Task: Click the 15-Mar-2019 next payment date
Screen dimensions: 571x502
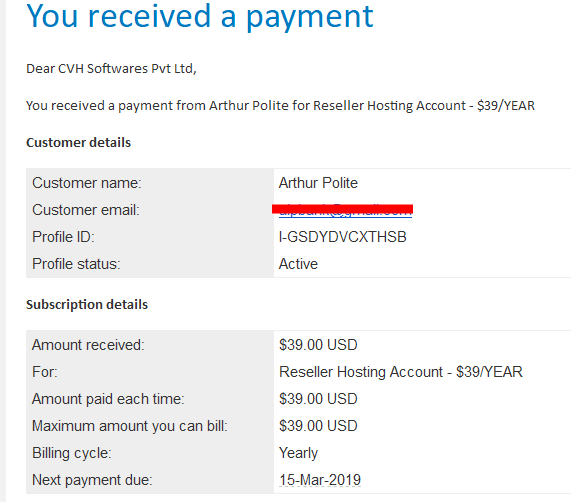Action: tap(320, 480)
